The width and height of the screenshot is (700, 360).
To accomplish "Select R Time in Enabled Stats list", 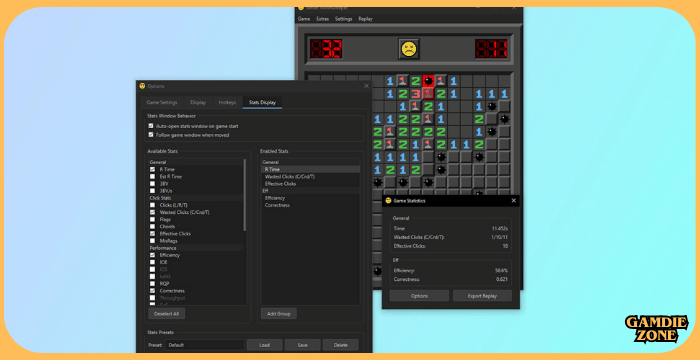I will click(x=310, y=169).
